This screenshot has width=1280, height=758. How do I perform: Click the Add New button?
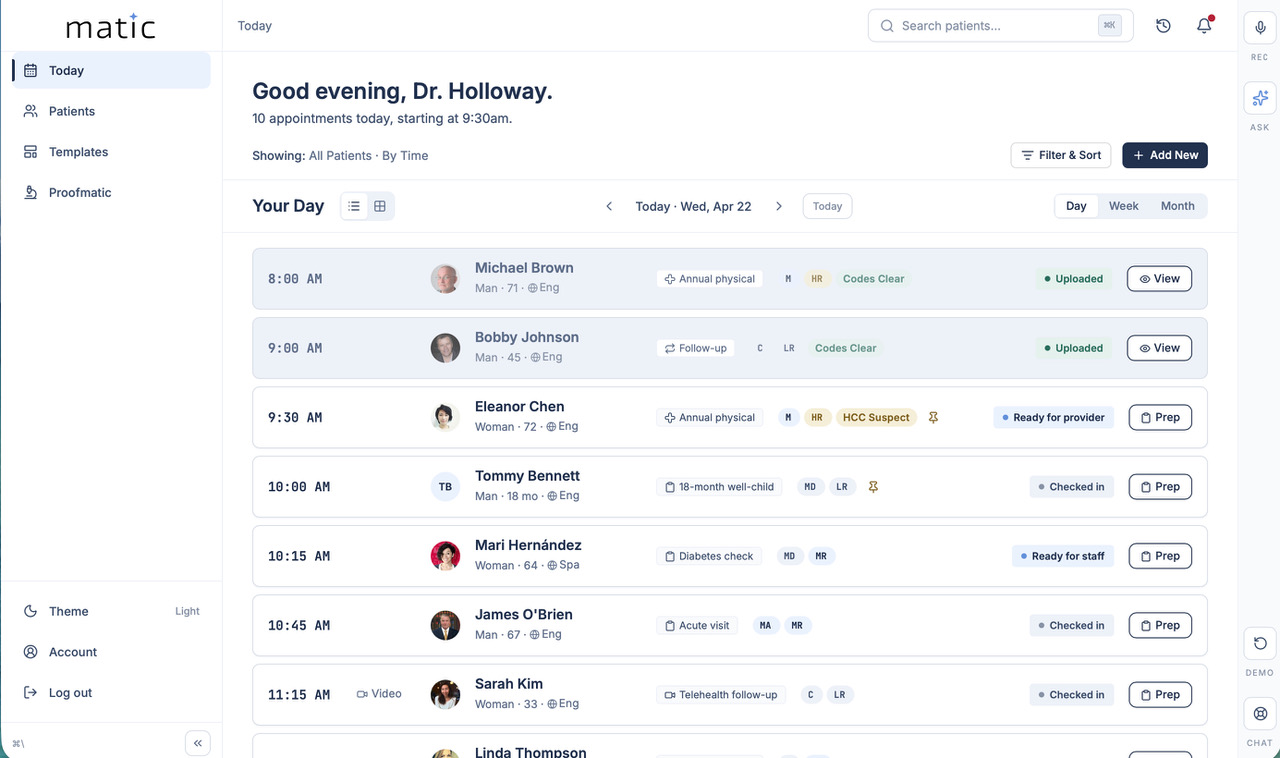[x=1165, y=155]
